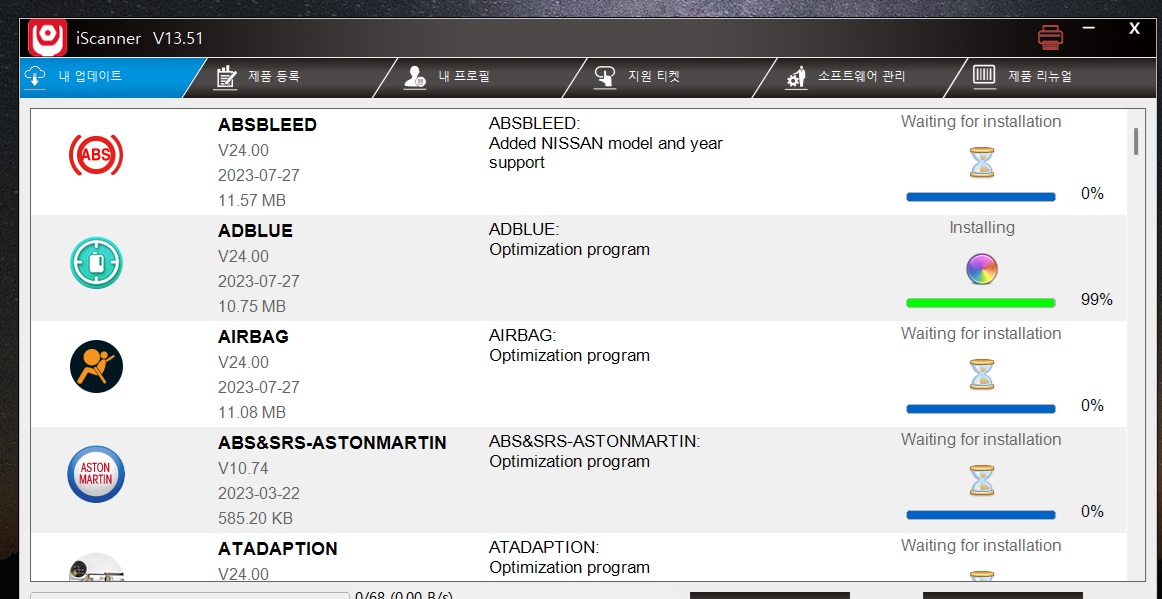Click the notepad pencil icon in 제품 등록

(225, 76)
